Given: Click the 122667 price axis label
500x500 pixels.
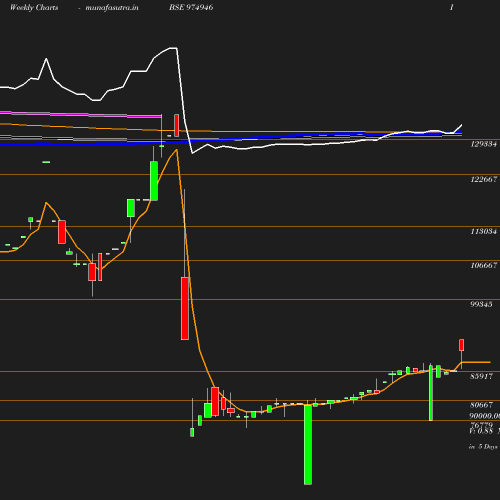Looking at the screenshot, I should pyautogui.click(x=484, y=179).
